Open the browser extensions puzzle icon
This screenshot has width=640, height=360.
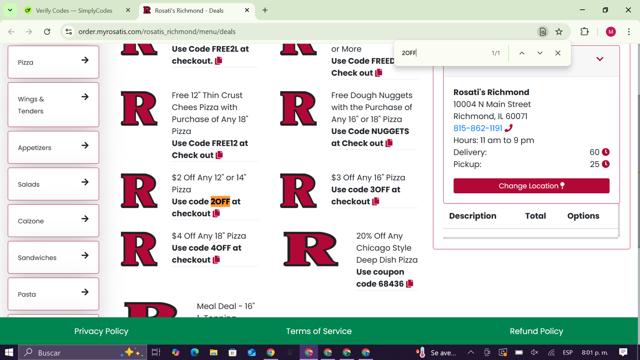[584, 31]
